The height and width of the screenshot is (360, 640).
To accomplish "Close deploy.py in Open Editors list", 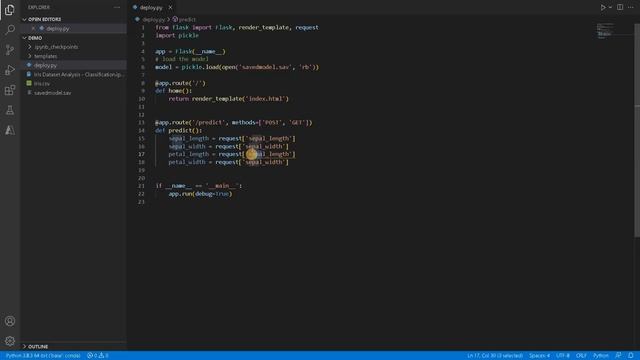I will pos(33,29).
